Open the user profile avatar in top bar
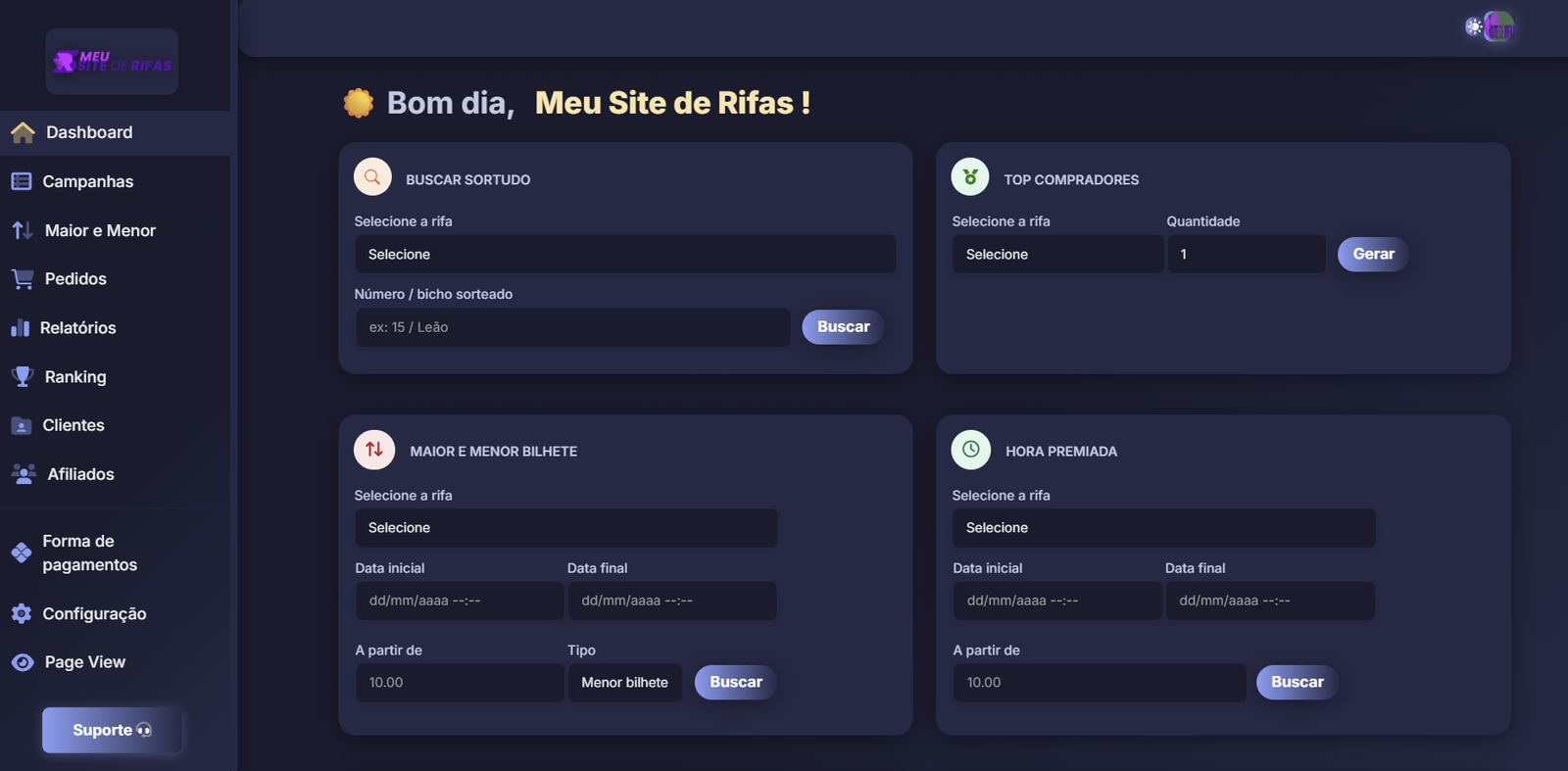 click(1499, 26)
